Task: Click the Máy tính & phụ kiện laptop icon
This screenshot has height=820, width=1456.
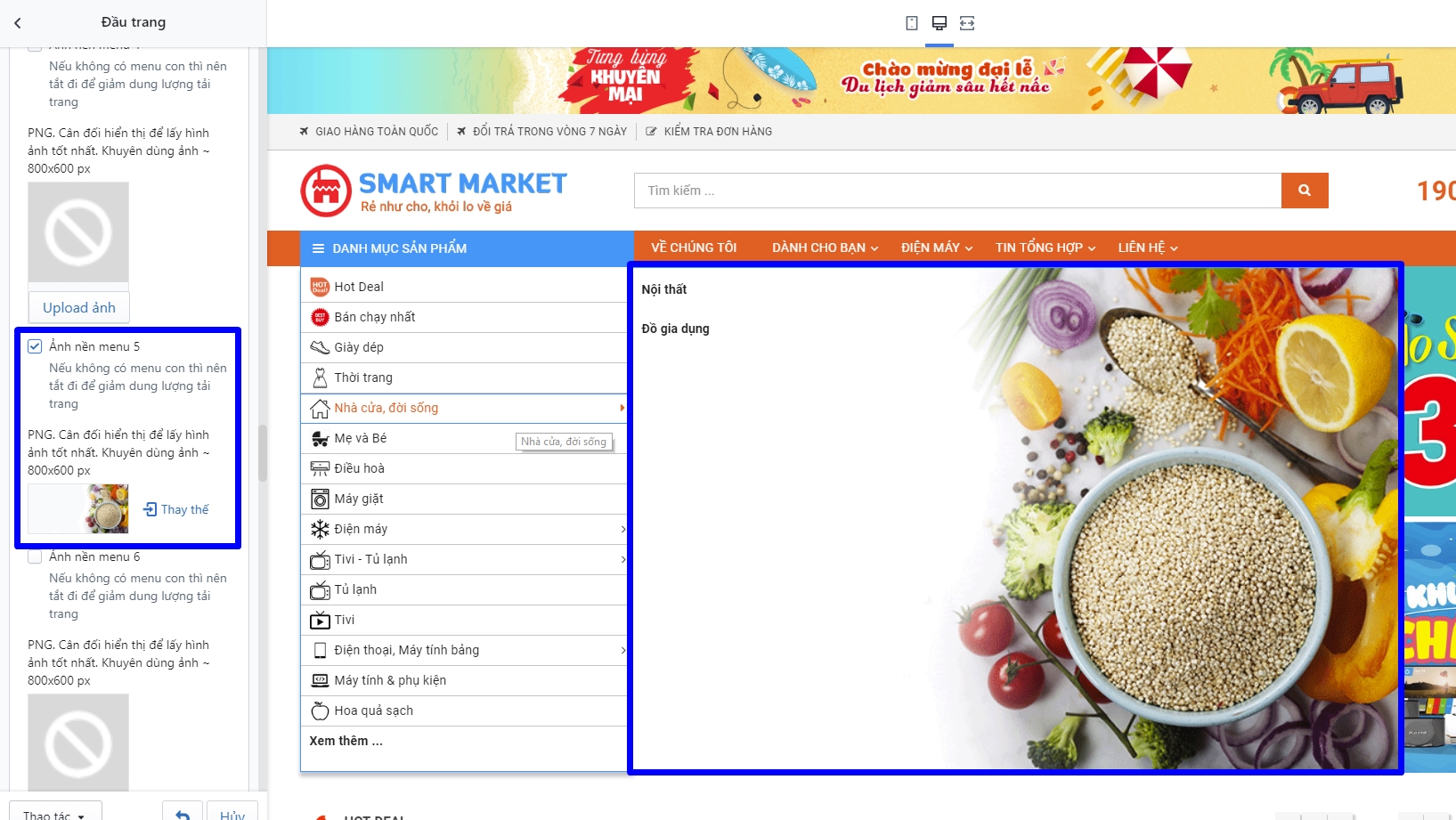Action: (320, 680)
